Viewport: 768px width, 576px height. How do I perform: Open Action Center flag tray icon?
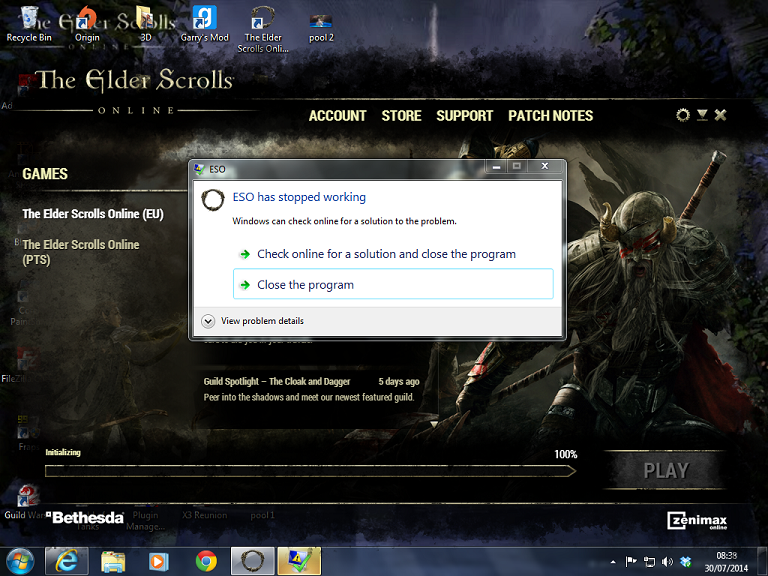point(631,561)
